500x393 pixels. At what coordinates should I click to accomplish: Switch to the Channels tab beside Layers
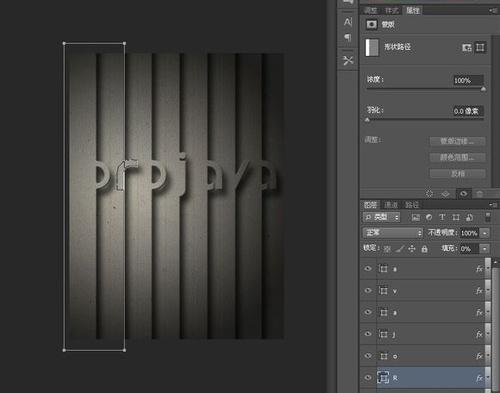(391, 205)
